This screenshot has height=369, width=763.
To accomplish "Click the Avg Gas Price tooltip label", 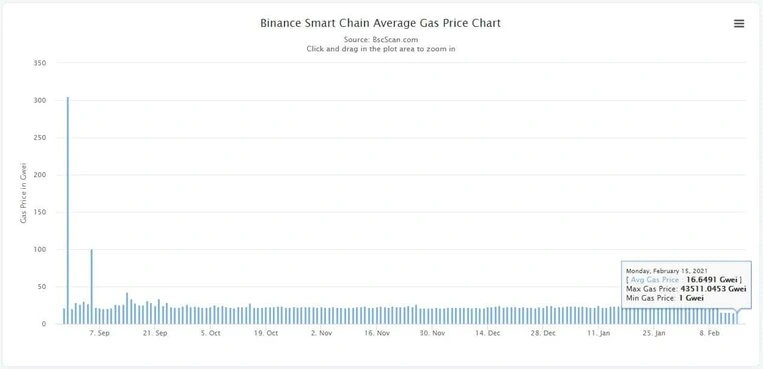I will 654,279.
